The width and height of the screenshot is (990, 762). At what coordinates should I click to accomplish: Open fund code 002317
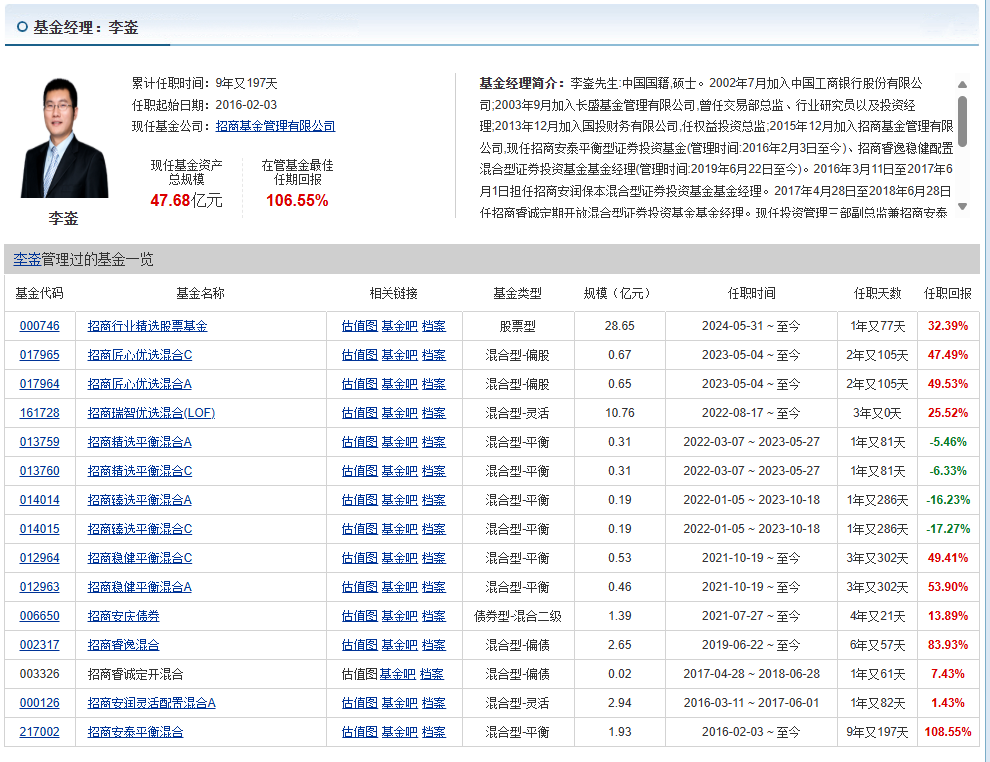[40, 645]
